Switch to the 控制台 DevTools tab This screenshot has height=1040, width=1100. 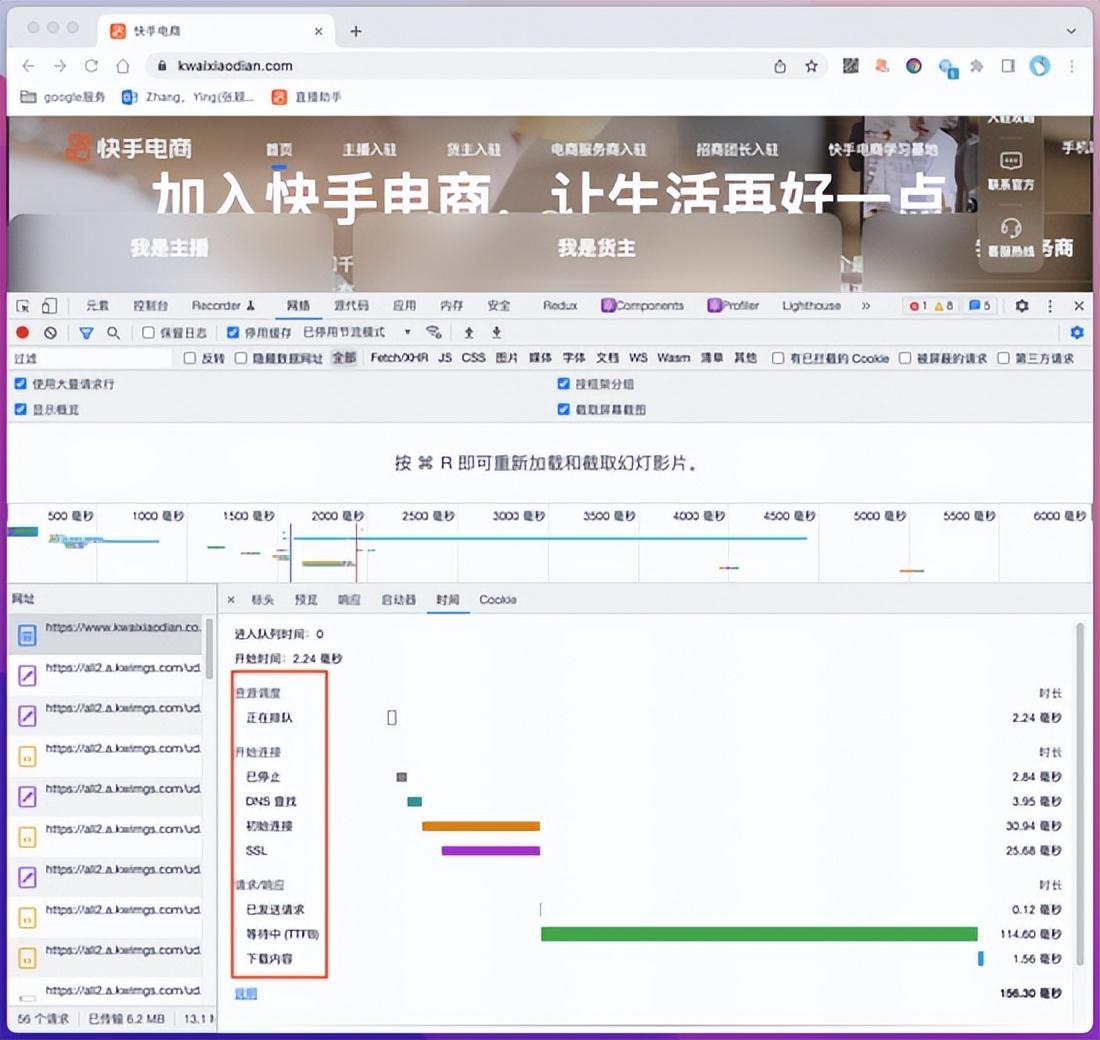[150, 306]
